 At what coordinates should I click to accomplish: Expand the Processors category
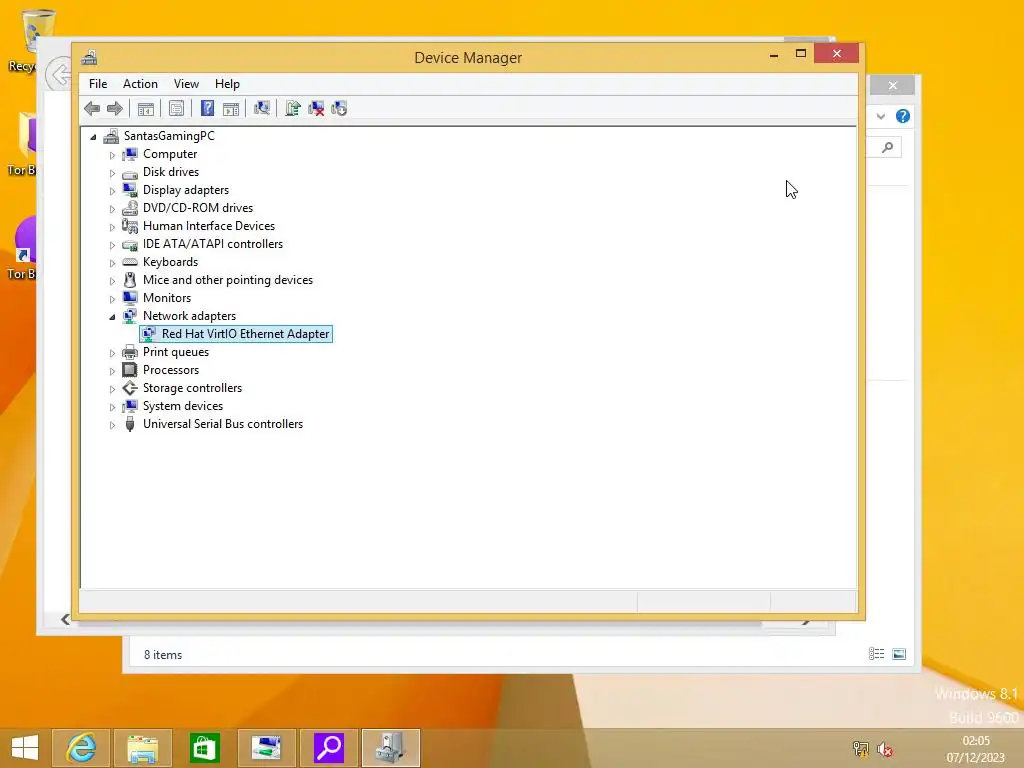112,371
